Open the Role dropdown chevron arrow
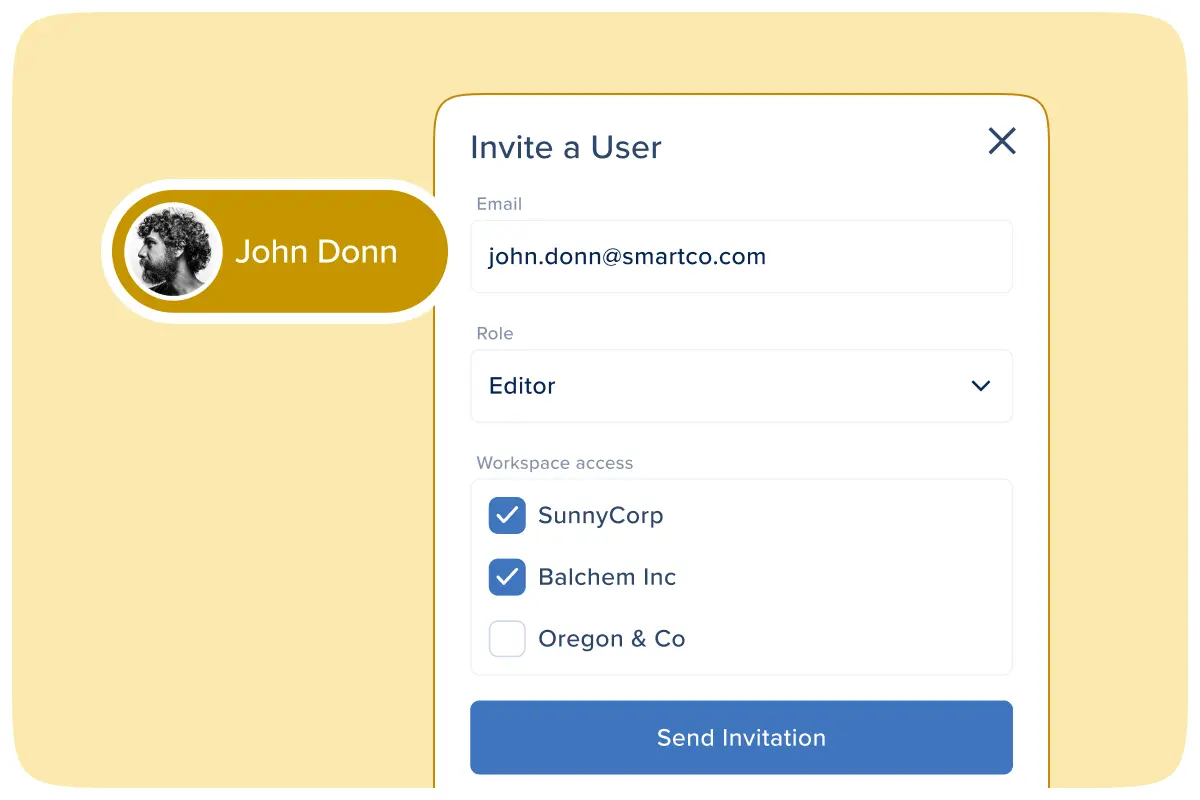Viewport: 1200px width, 800px height. click(x=980, y=386)
